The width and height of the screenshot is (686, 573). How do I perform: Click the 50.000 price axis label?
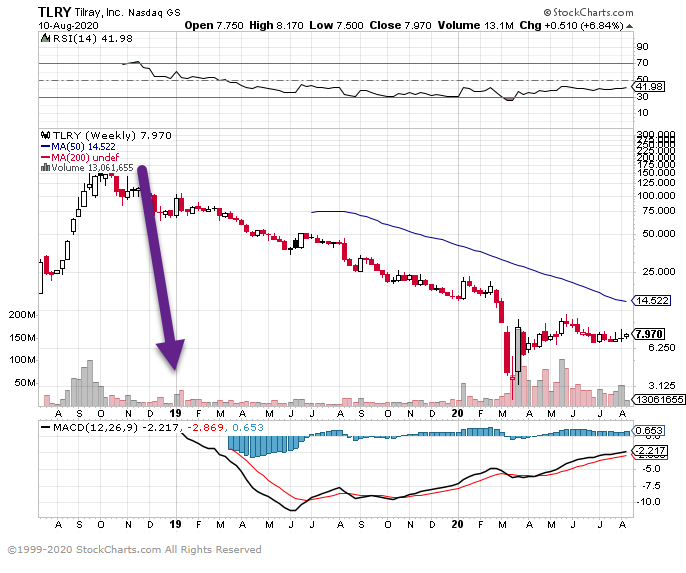tap(658, 234)
